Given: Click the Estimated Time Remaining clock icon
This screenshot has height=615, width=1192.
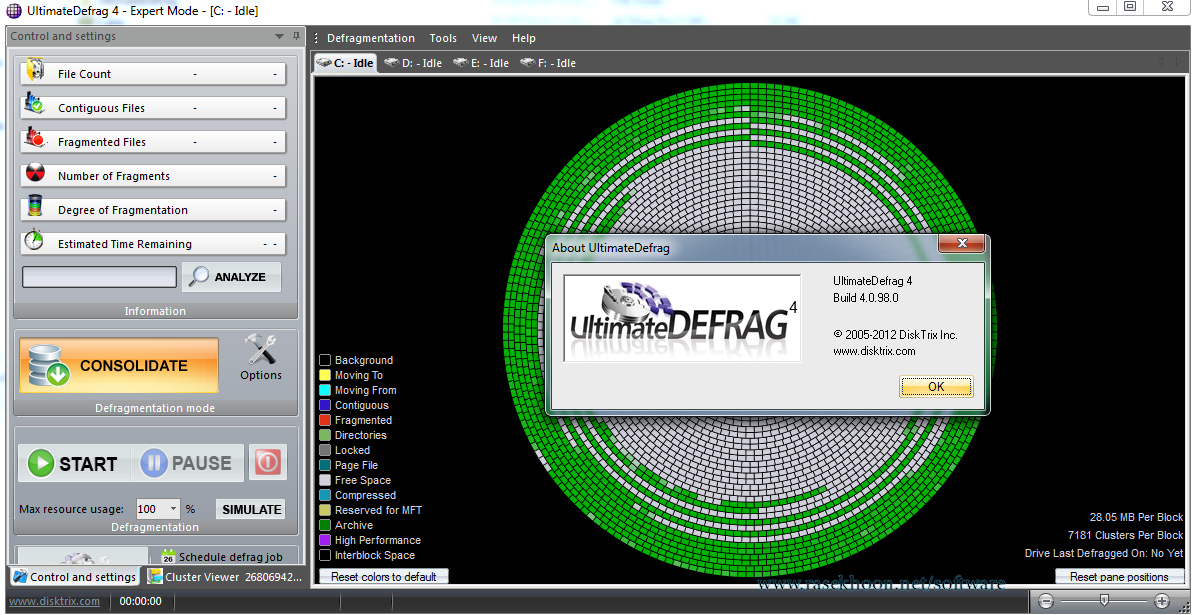Looking at the screenshot, I should click(33, 243).
